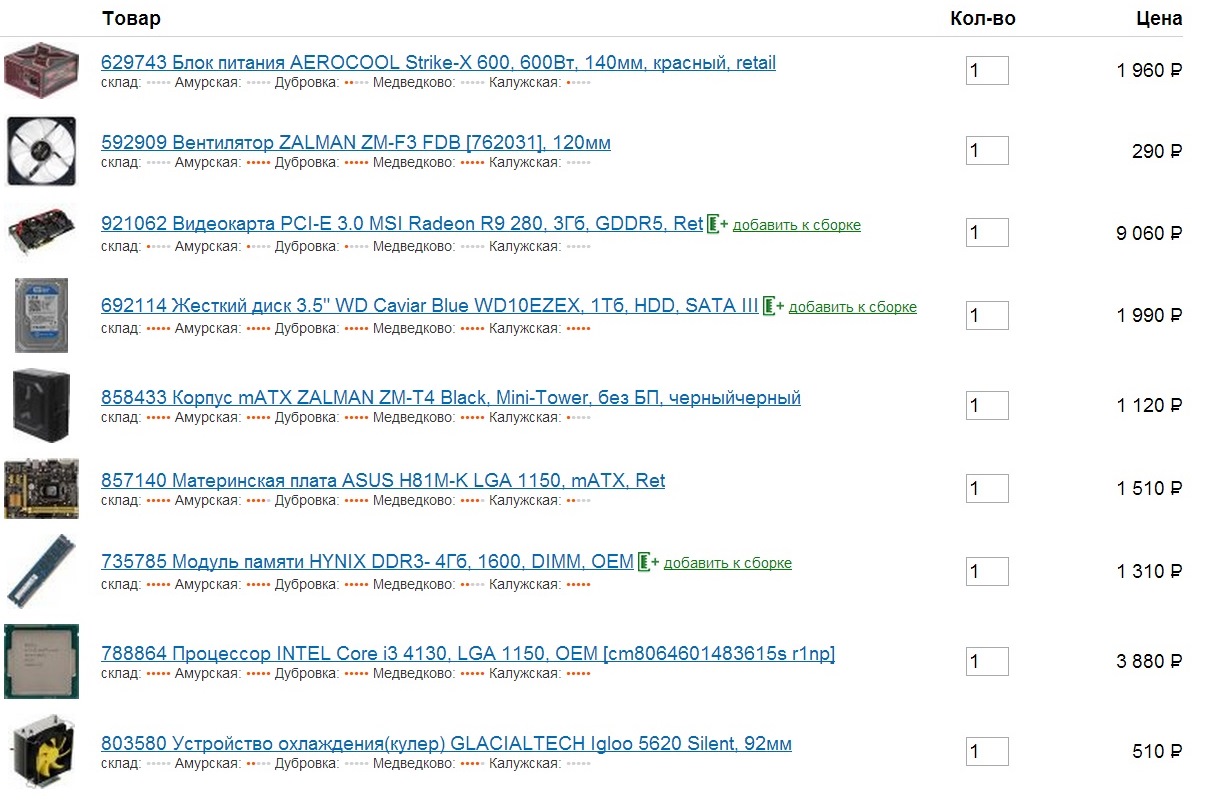The height and width of the screenshot is (800, 1209).
Task: Click price '290' of ZALMAN fan
Action: pos(1157,151)
